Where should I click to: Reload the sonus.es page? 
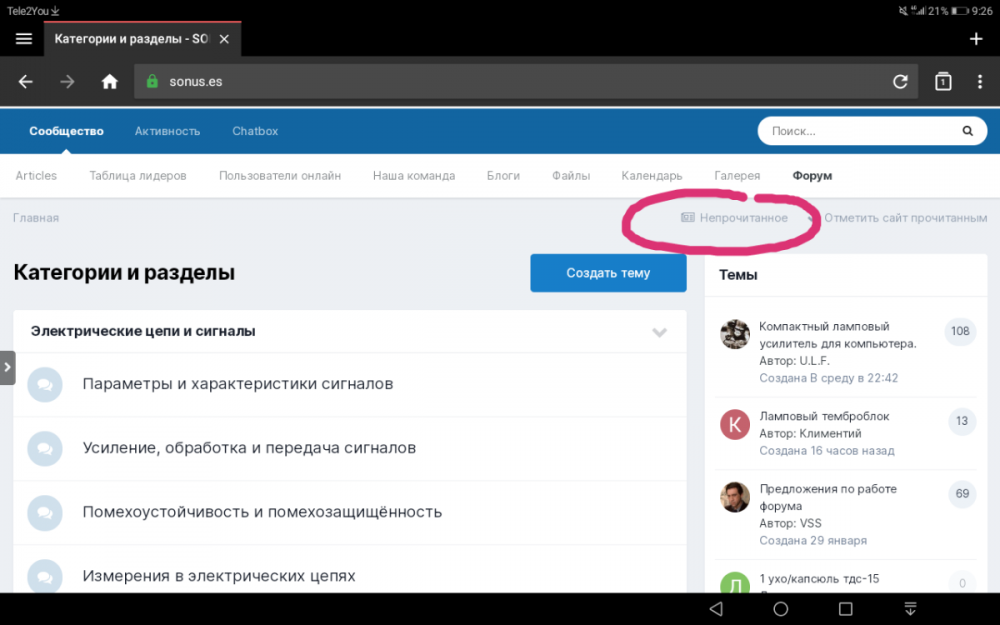(x=900, y=82)
